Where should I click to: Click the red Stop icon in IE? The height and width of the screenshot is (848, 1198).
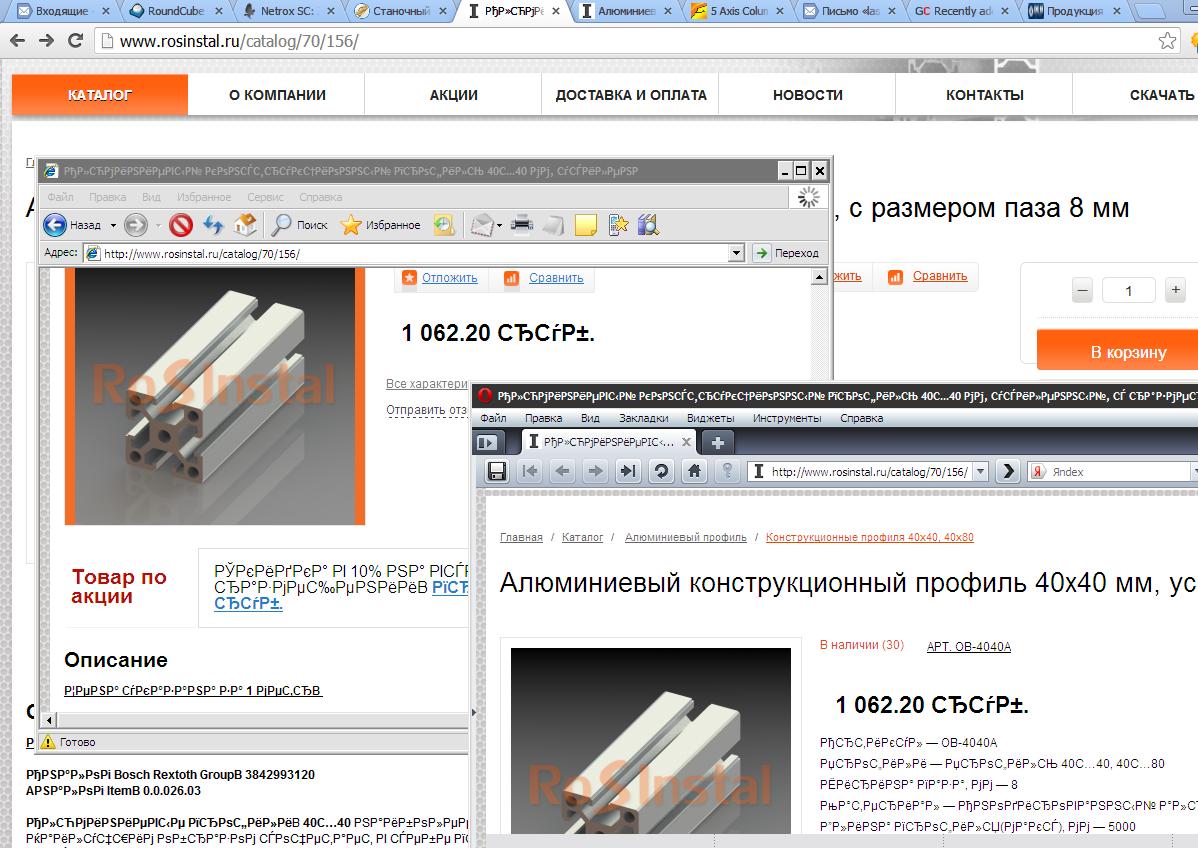click(180, 225)
